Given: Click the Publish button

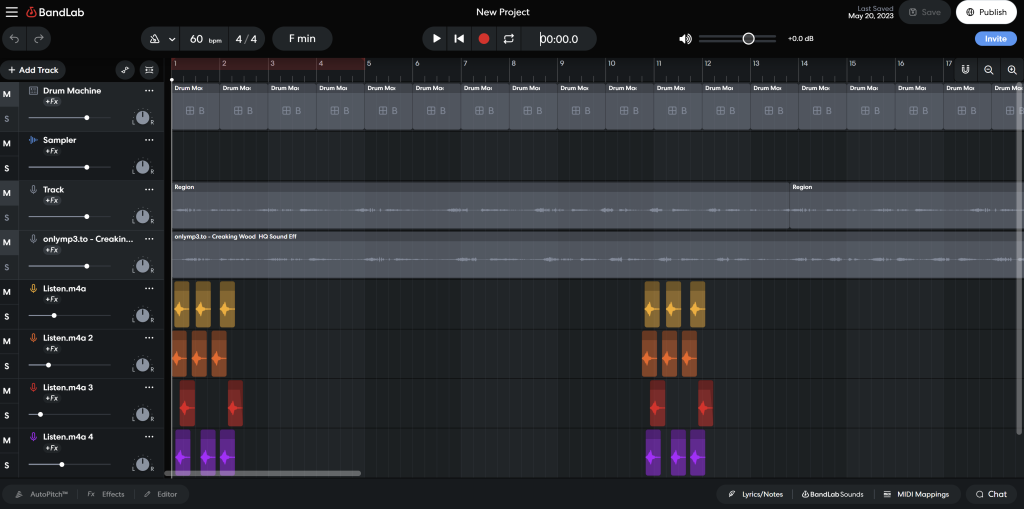Looking at the screenshot, I should (986, 12).
